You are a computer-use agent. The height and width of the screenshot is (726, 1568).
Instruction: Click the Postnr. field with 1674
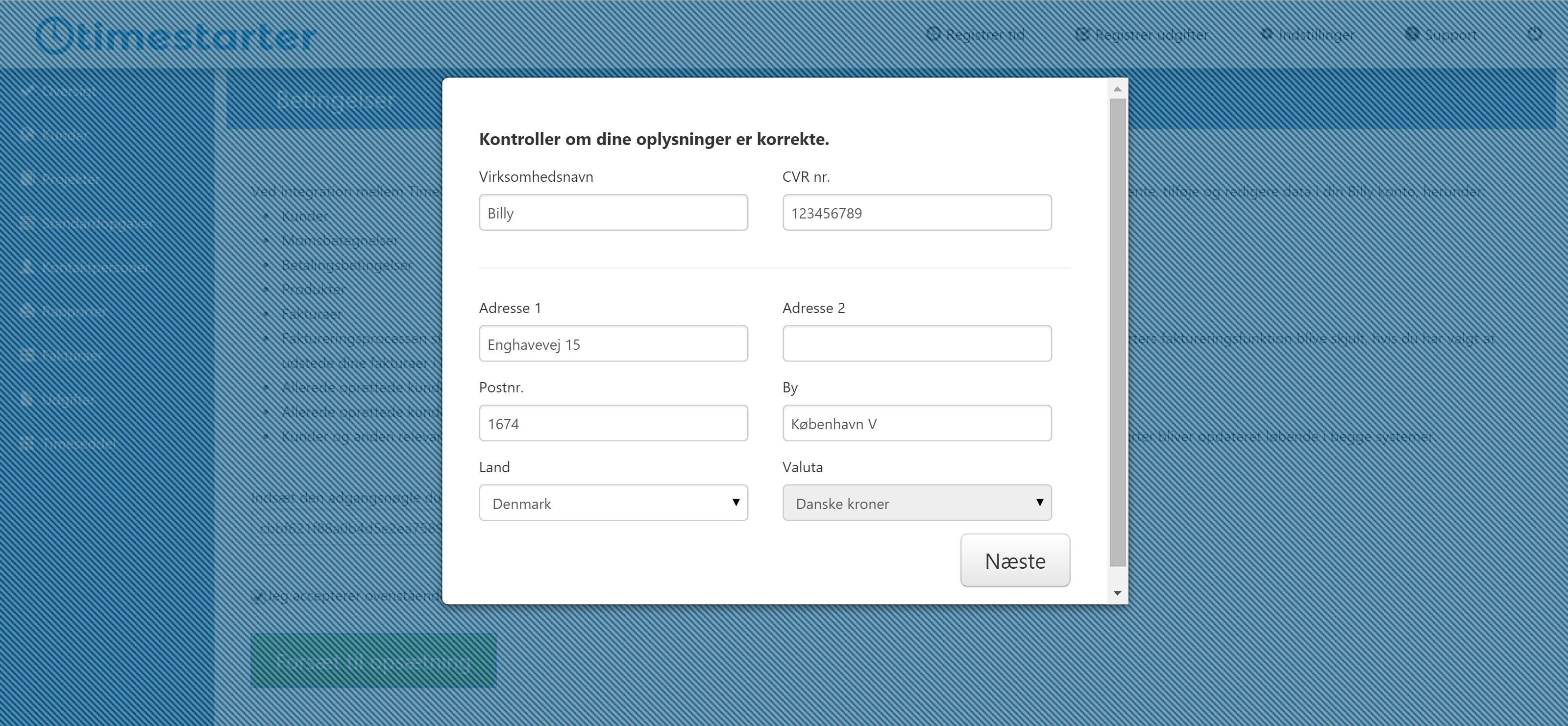613,423
